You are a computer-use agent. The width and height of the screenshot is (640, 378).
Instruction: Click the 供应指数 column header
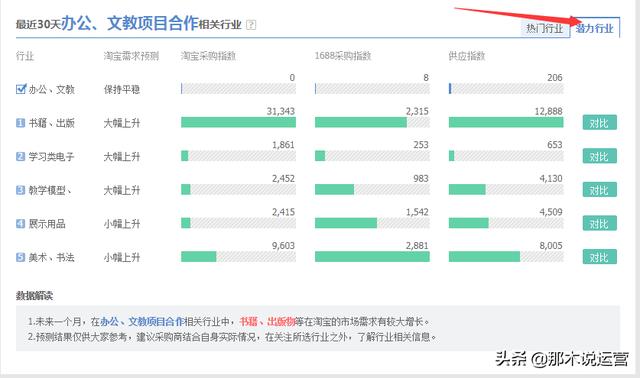(467, 56)
